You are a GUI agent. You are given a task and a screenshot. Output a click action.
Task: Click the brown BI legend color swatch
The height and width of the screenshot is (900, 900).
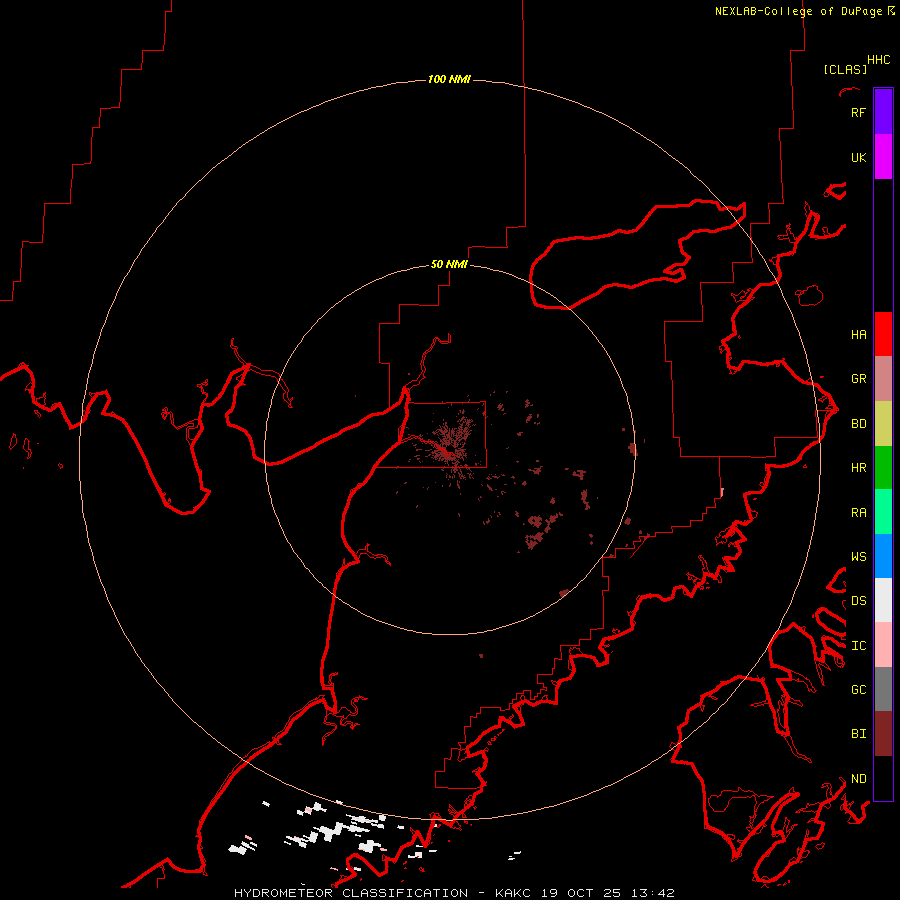click(x=883, y=734)
